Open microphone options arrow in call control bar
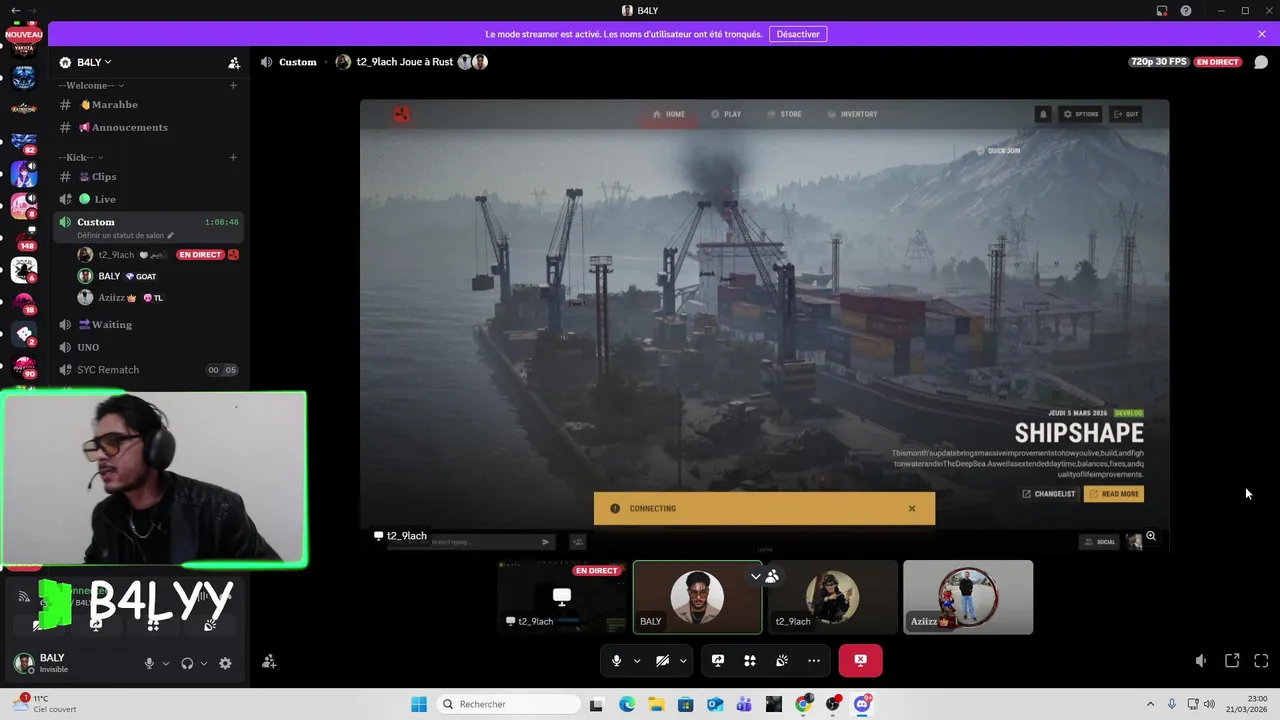The height and width of the screenshot is (720, 1280). 637,661
